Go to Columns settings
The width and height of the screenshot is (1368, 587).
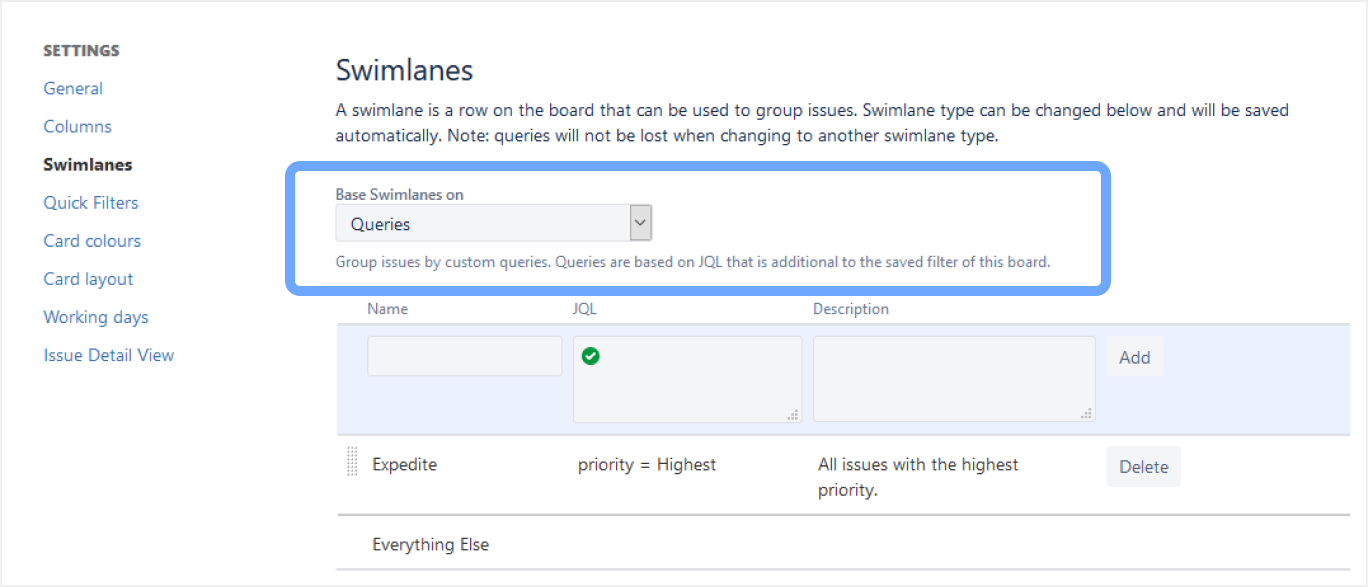77,127
